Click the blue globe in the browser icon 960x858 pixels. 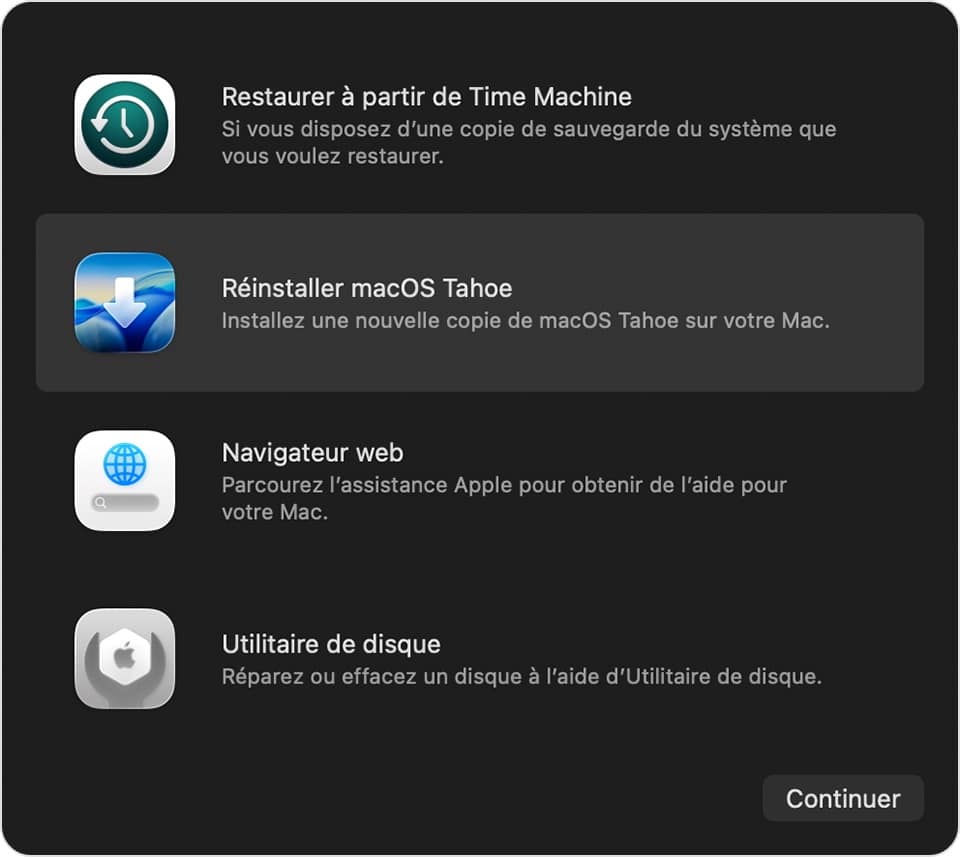point(125,464)
